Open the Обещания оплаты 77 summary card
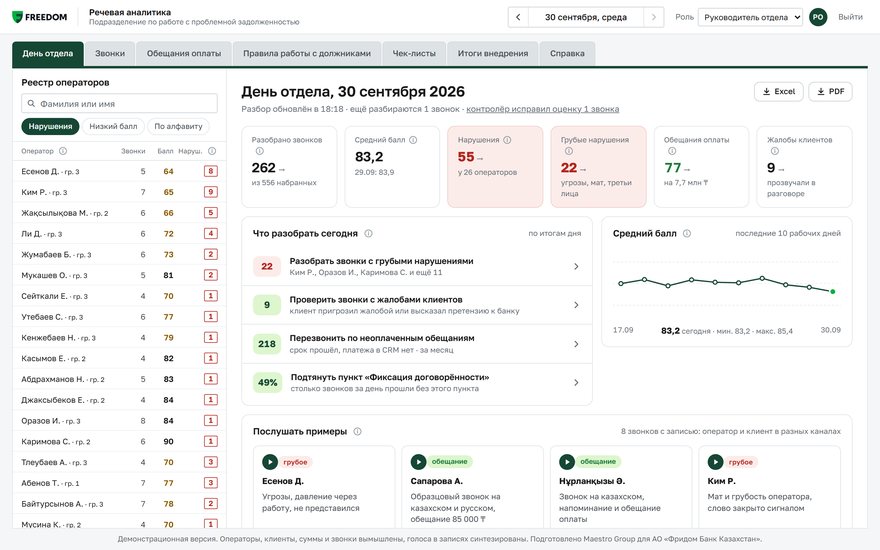880x550 pixels. (702, 167)
